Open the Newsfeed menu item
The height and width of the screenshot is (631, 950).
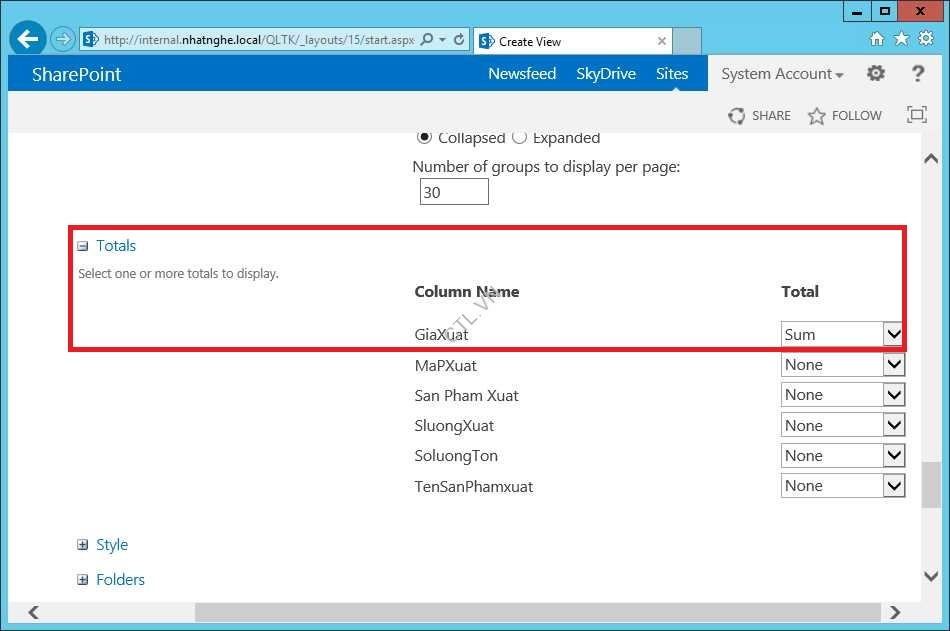pos(521,73)
